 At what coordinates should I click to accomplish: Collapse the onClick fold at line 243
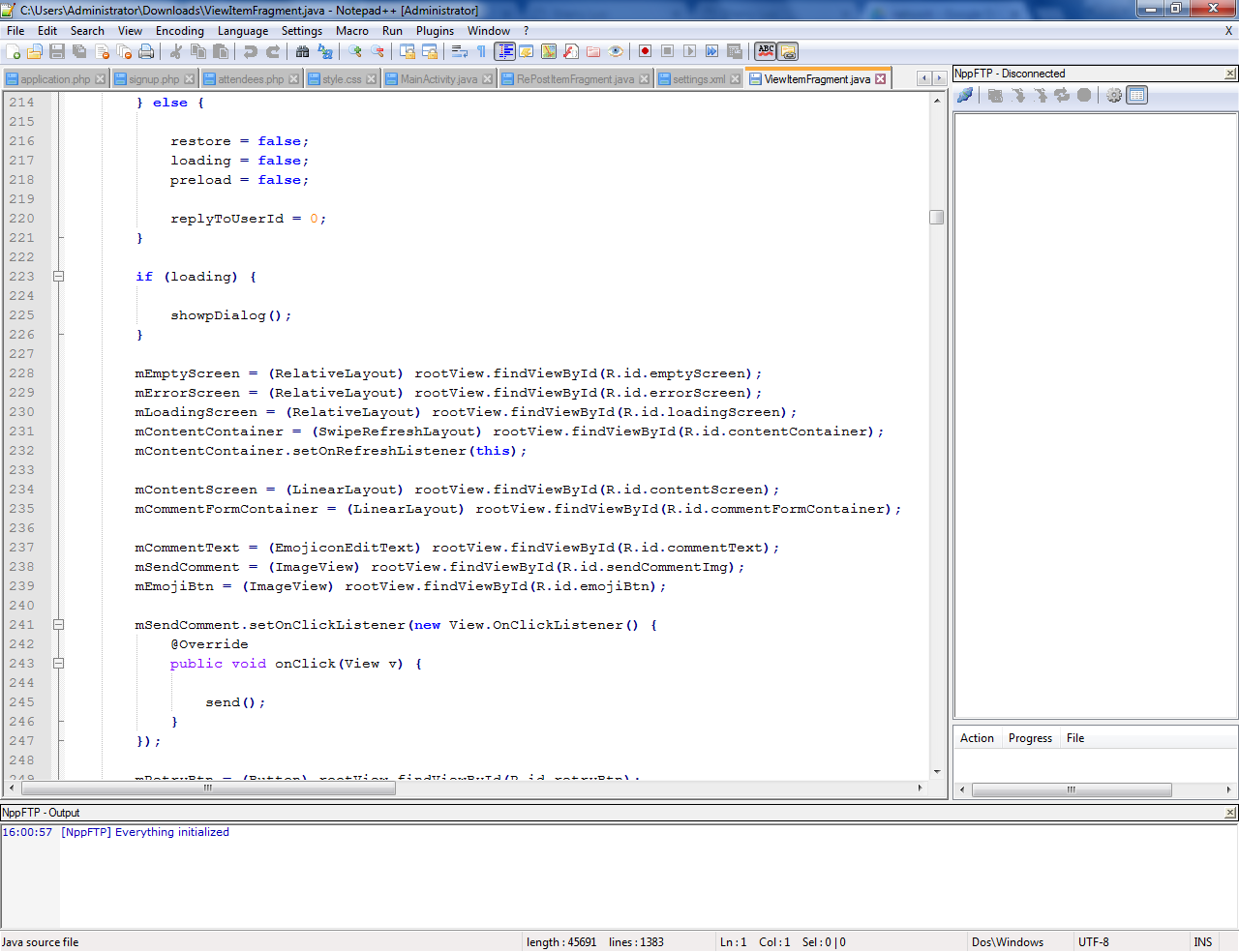(58, 664)
